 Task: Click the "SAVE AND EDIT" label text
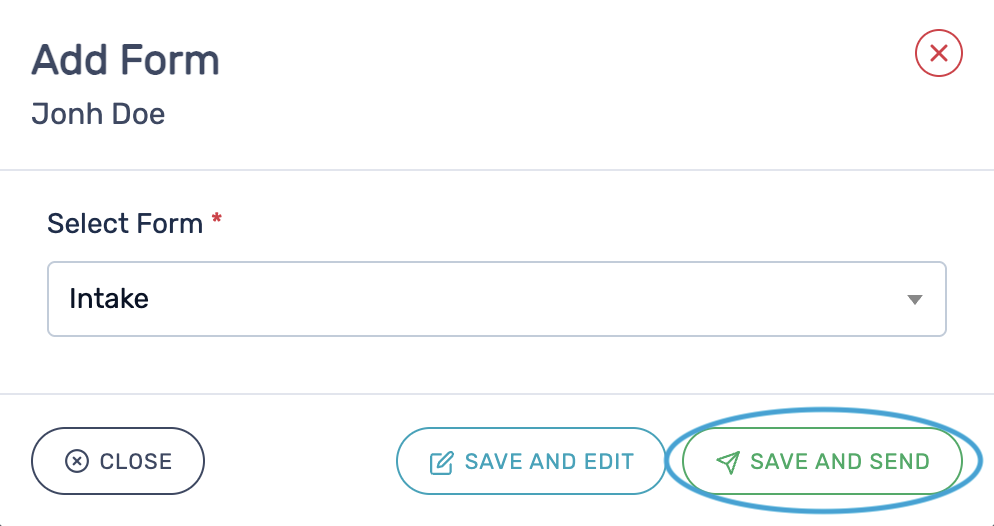(x=549, y=462)
